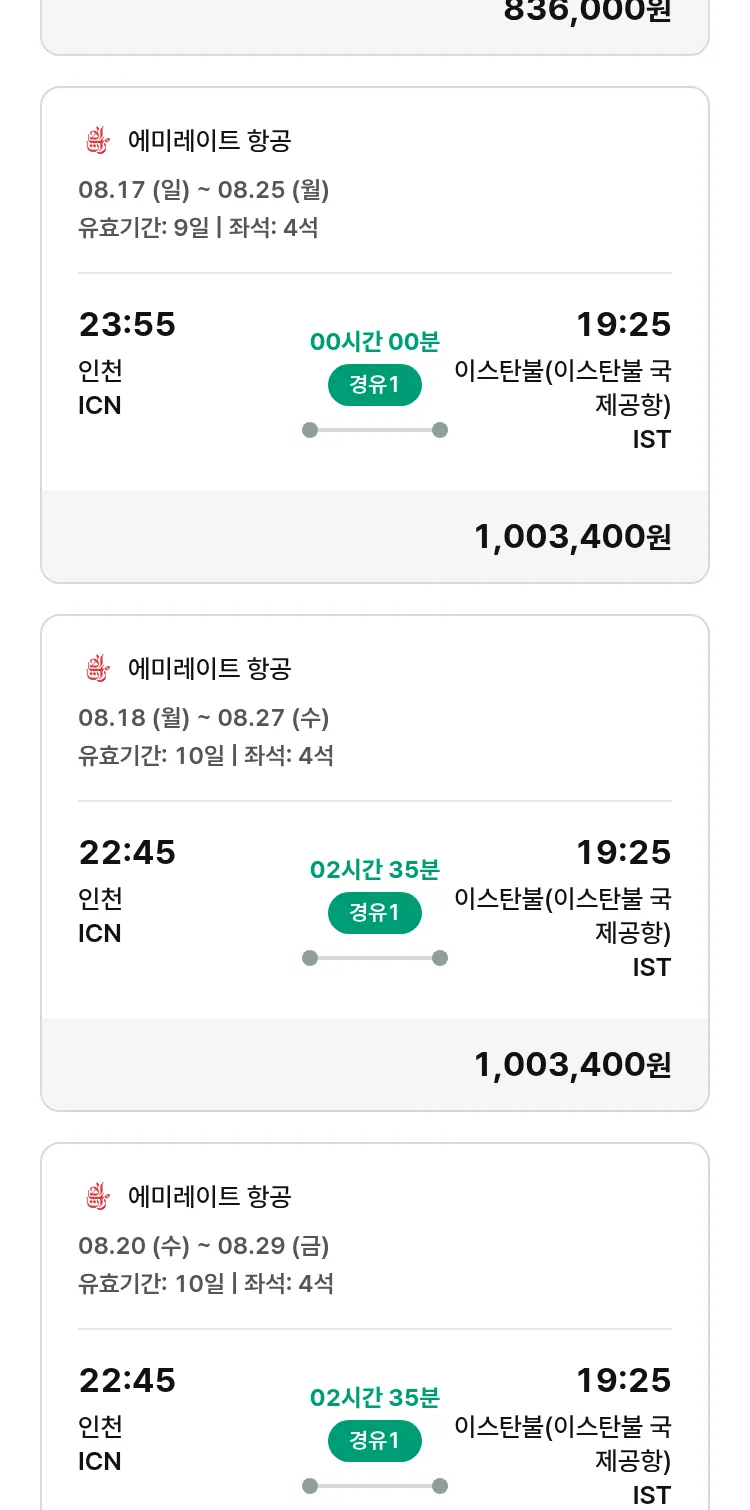Select the 1,003,400원 price of 08.18 flight
Viewport: 750px width, 1510px height.
coord(572,1065)
